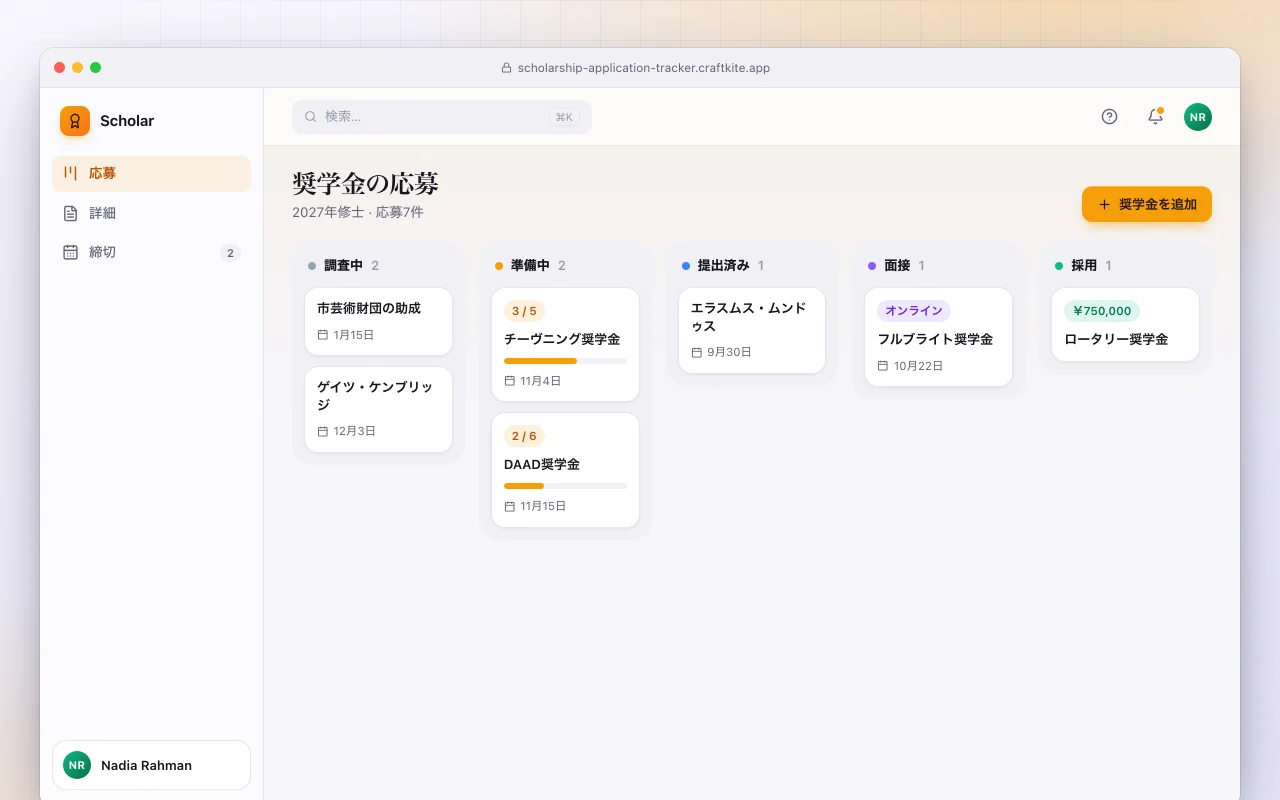Click the NR avatar beside Nadia Rahman

(x=77, y=765)
